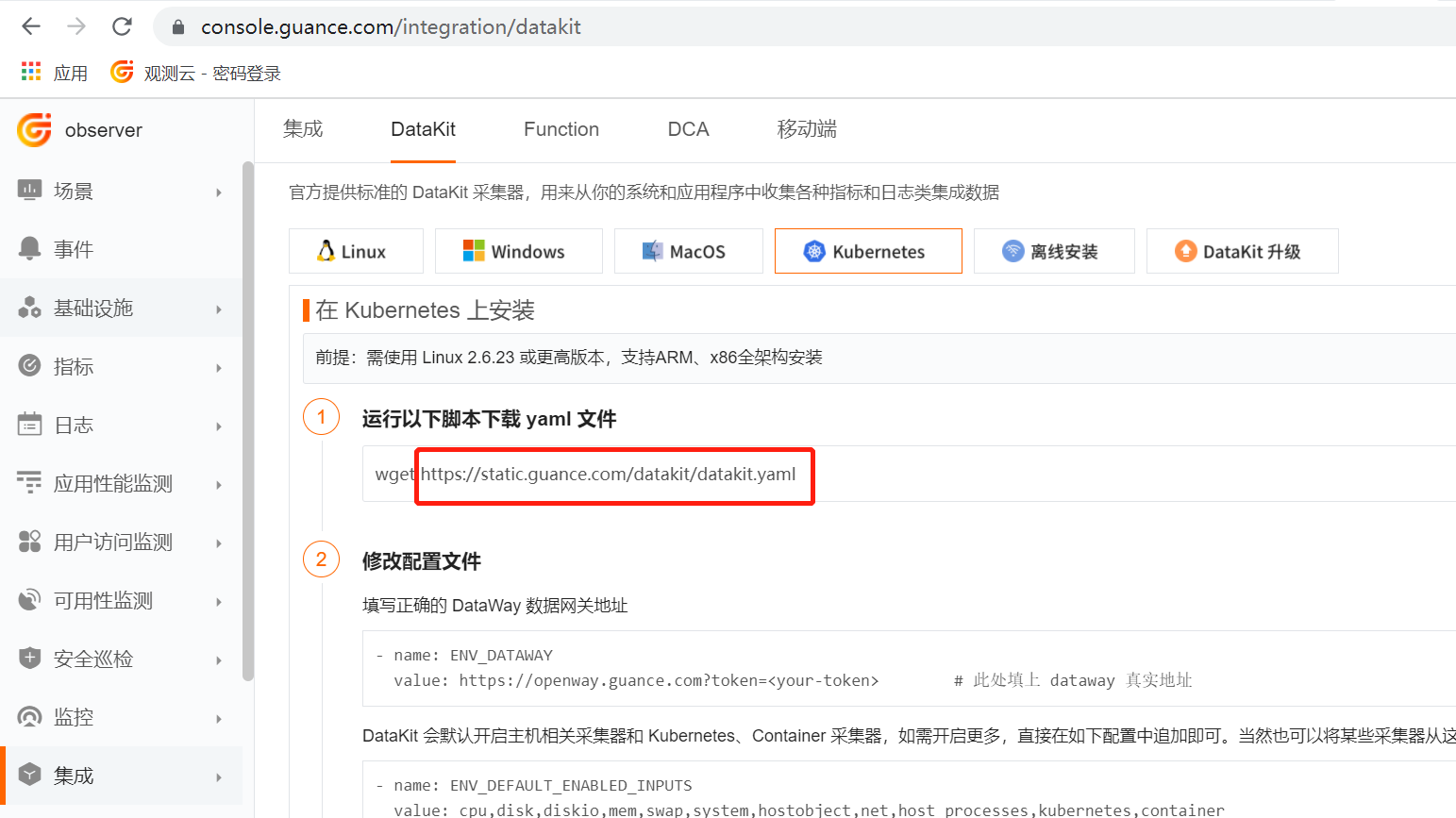1456x818 pixels.
Task: Click the observer workspace name
Action: (104, 130)
